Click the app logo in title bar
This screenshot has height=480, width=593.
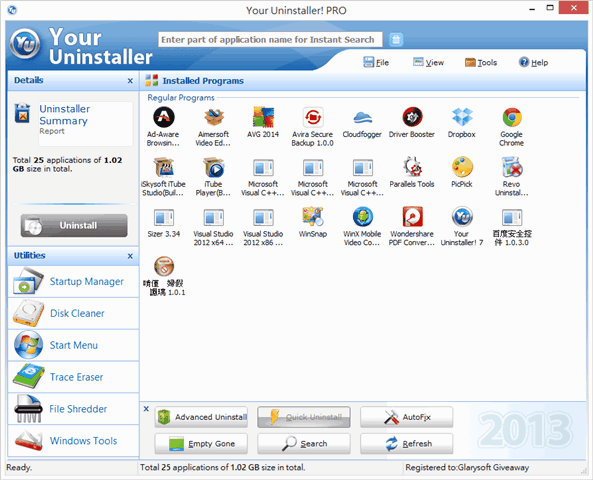pos(12,10)
